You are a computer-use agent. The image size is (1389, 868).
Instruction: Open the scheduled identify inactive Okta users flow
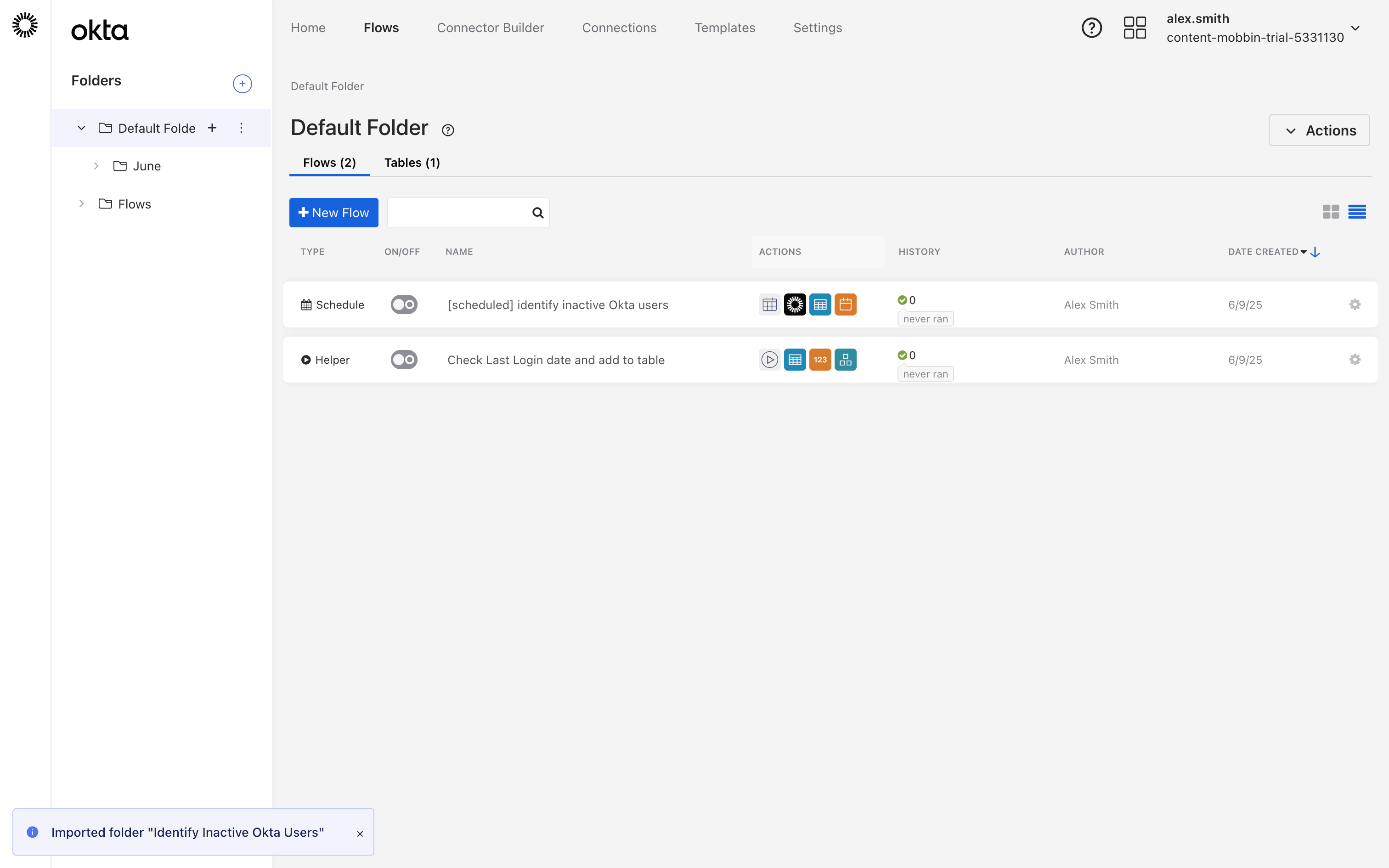557,305
